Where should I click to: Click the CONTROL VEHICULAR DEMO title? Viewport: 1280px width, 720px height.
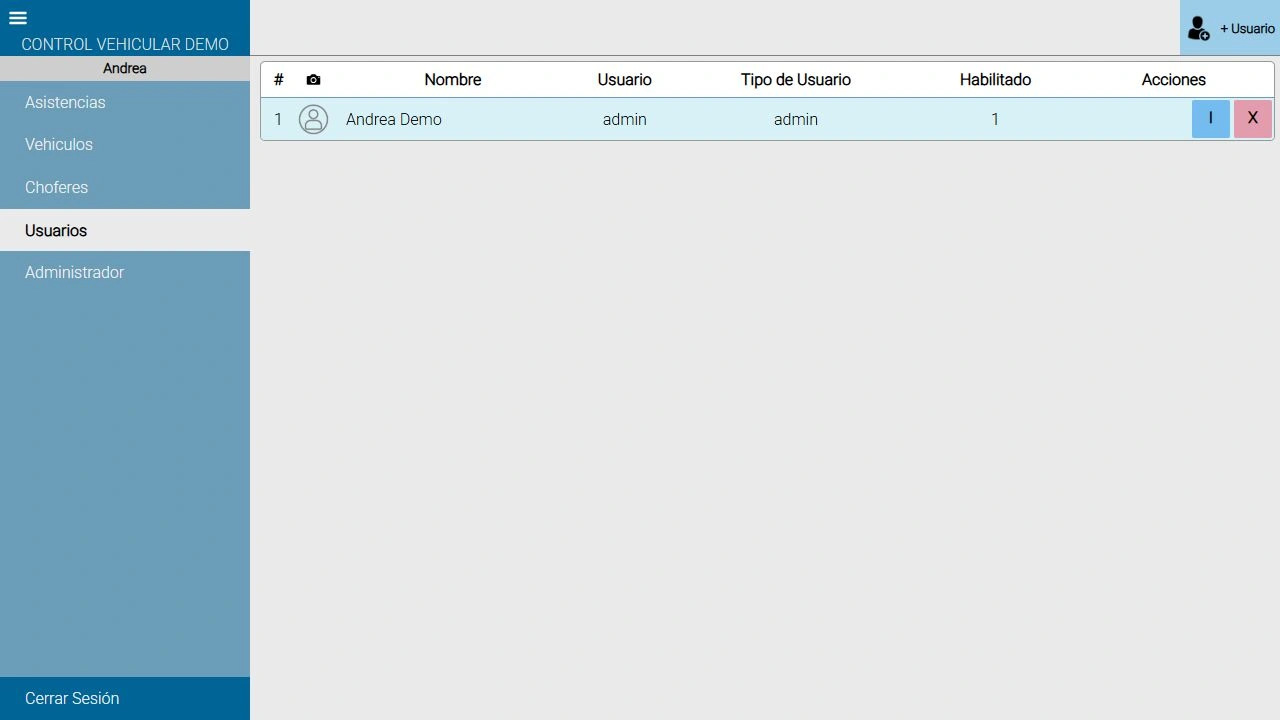point(125,44)
